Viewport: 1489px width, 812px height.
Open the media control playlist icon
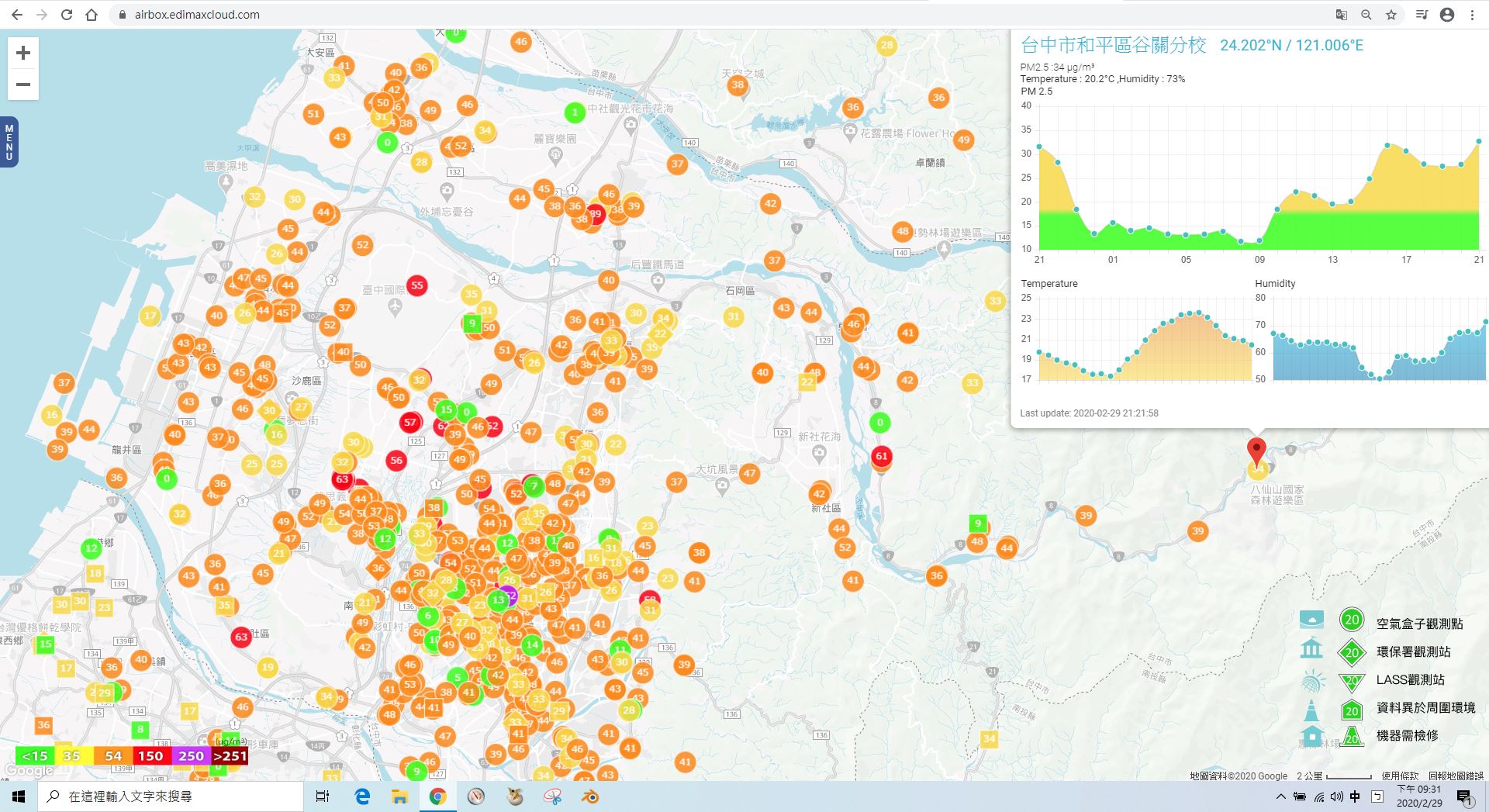pyautogui.click(x=1422, y=15)
